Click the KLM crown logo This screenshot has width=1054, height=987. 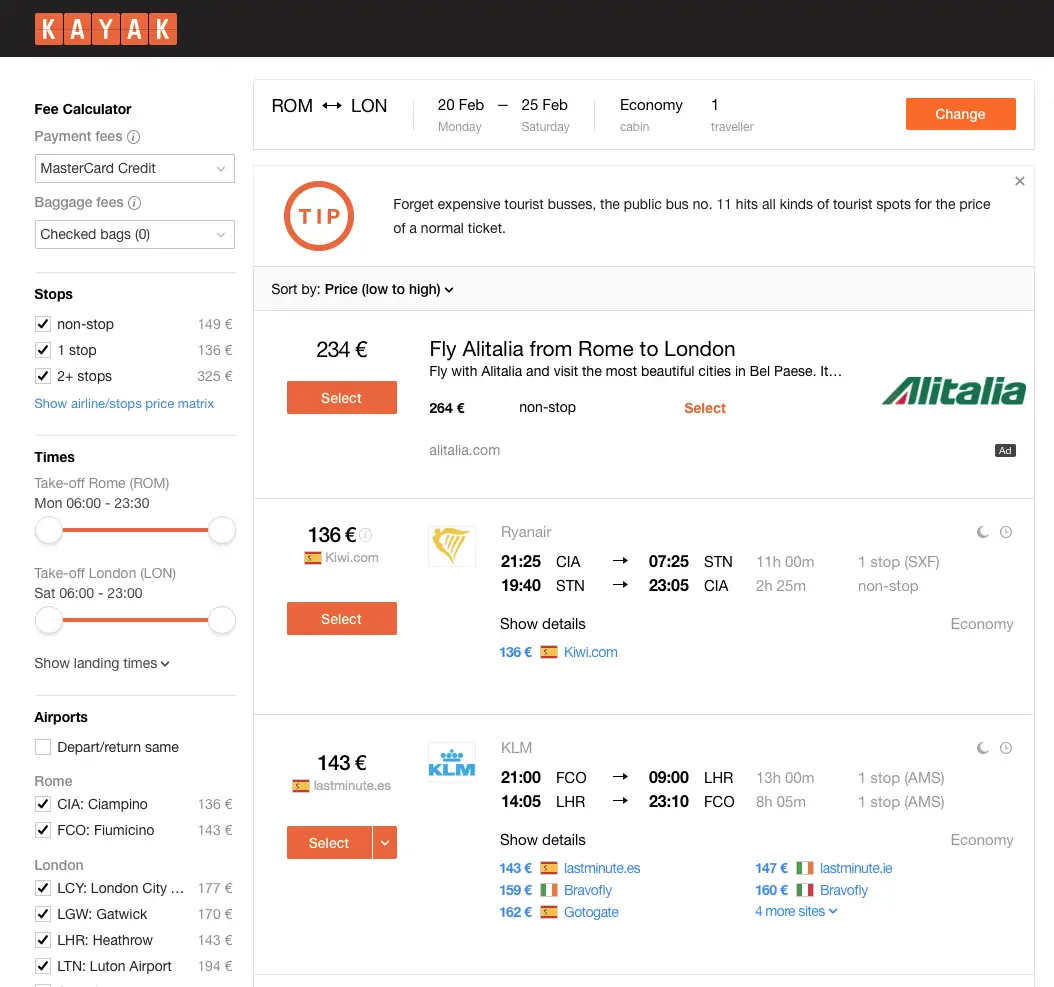[x=452, y=763]
